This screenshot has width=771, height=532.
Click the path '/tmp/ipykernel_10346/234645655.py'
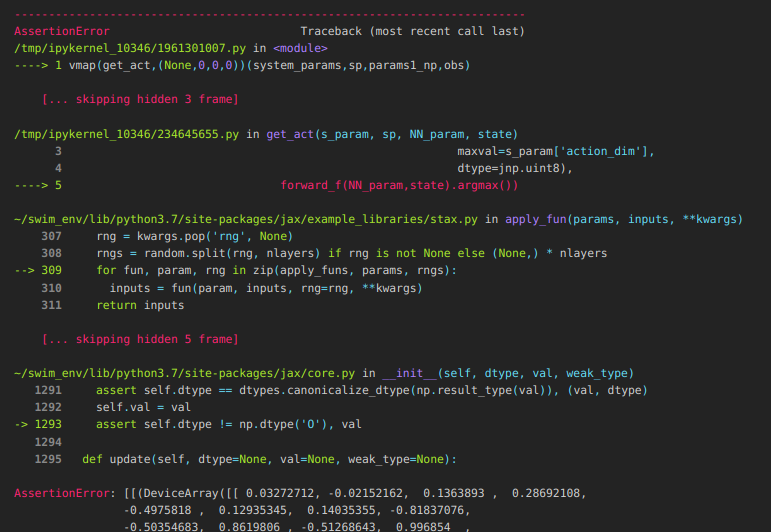point(126,134)
